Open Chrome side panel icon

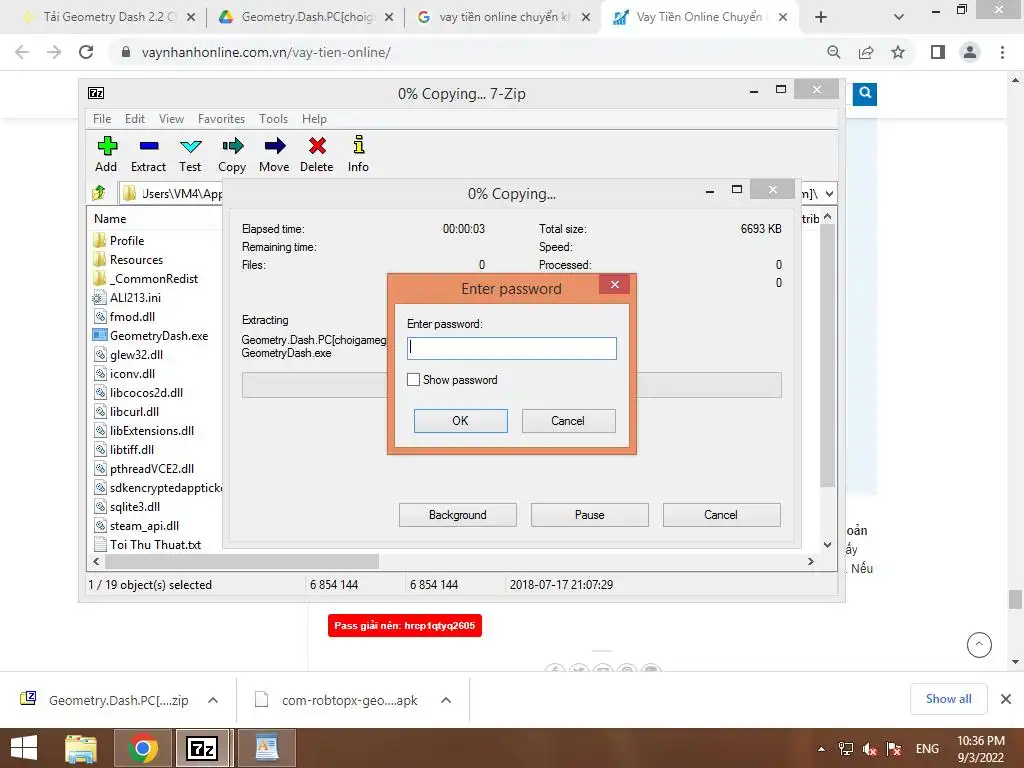[x=938, y=52]
